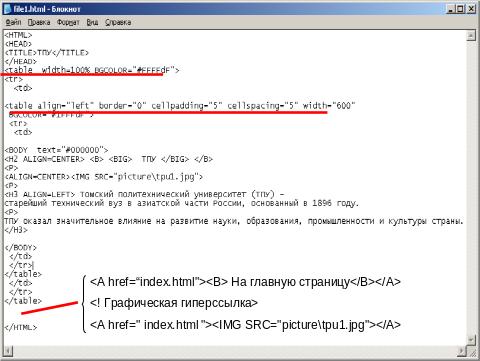Click the table width=100% BGCOLOR line
The height and width of the screenshot is (361, 480).
[x=92, y=70]
